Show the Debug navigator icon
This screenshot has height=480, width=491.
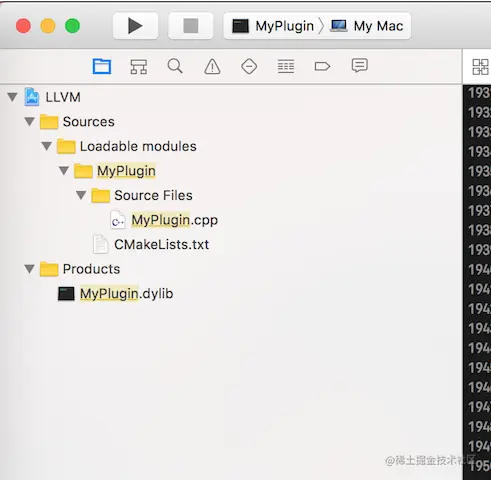pyautogui.click(x=286, y=66)
